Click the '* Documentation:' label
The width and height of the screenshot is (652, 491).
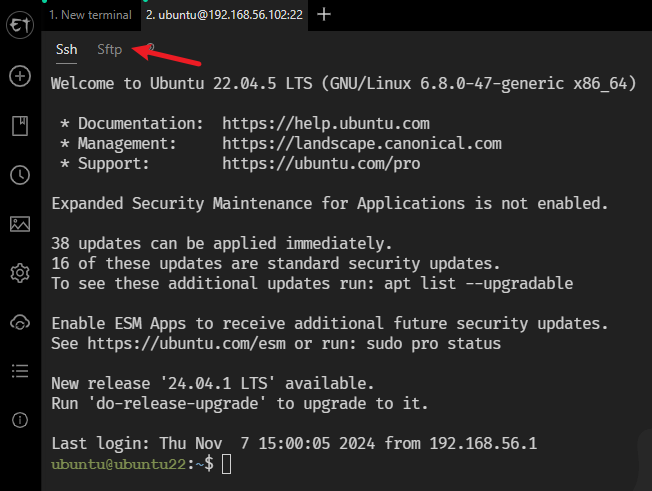click(x=132, y=123)
